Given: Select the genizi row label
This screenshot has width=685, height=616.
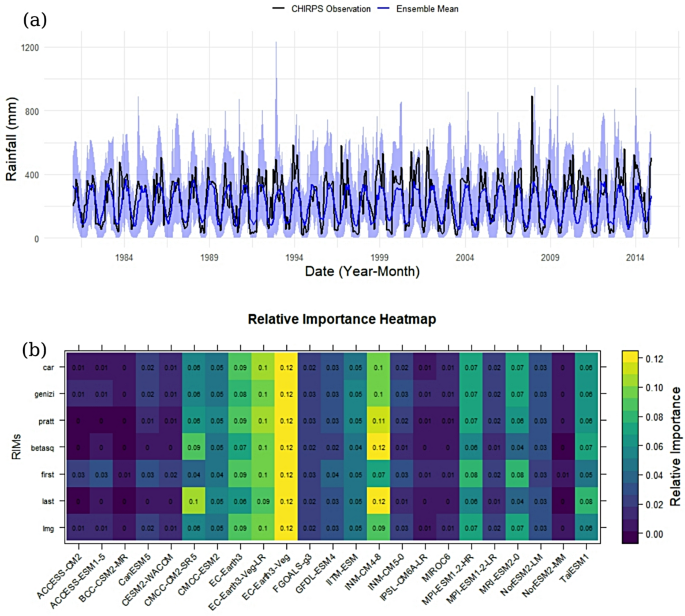Looking at the screenshot, I should tap(44, 394).
